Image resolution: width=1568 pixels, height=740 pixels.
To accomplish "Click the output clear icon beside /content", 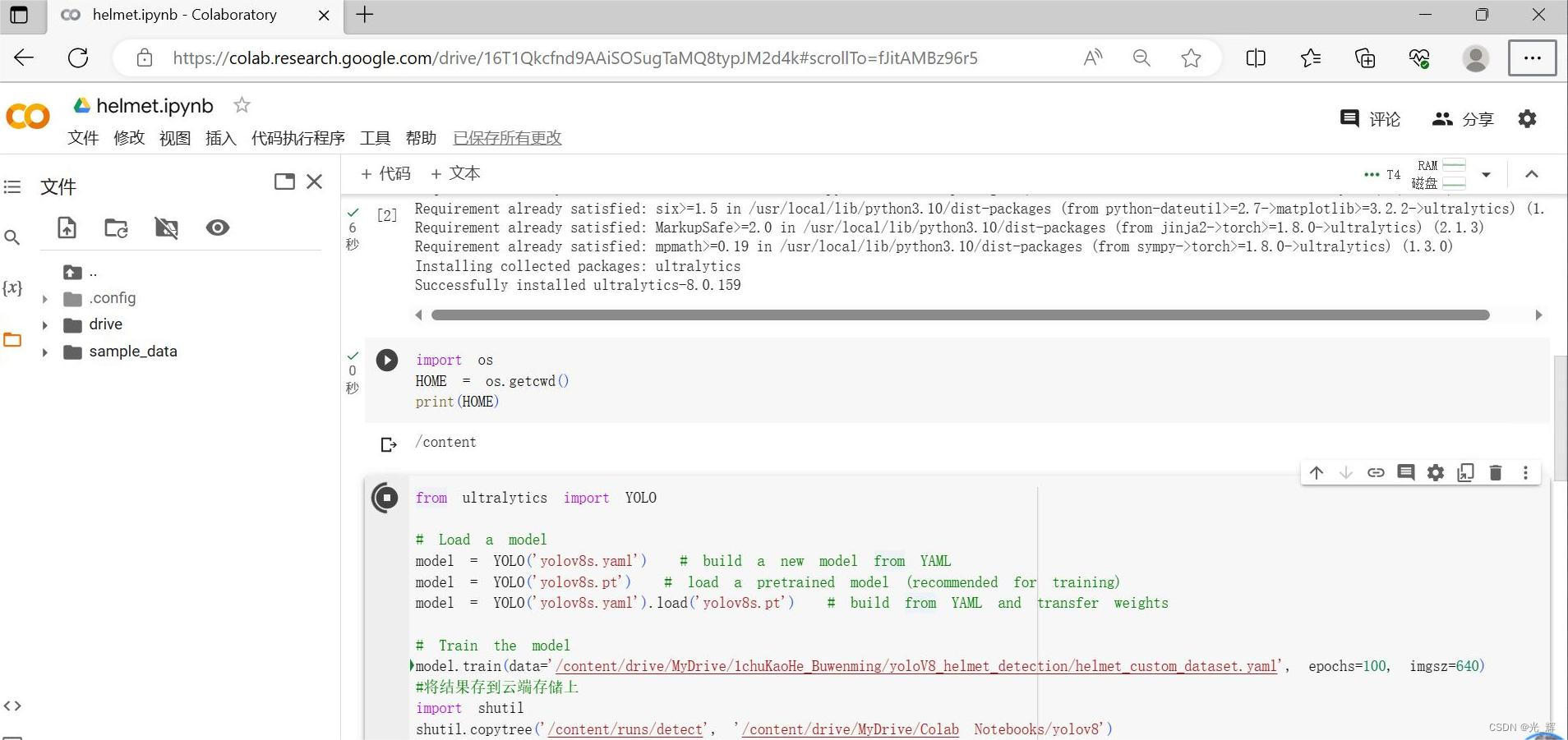I will click(389, 444).
